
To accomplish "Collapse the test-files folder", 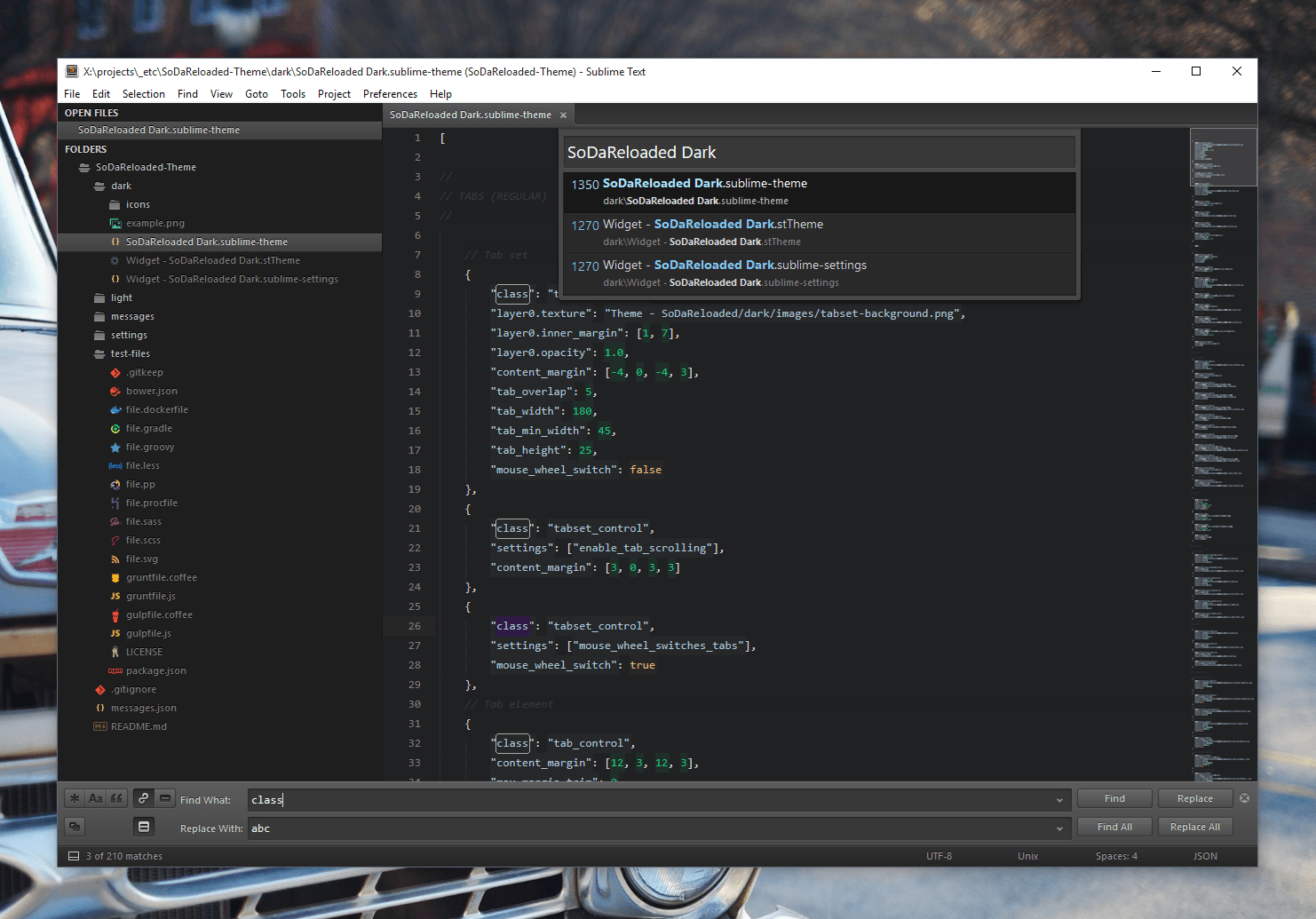I will point(99,354).
